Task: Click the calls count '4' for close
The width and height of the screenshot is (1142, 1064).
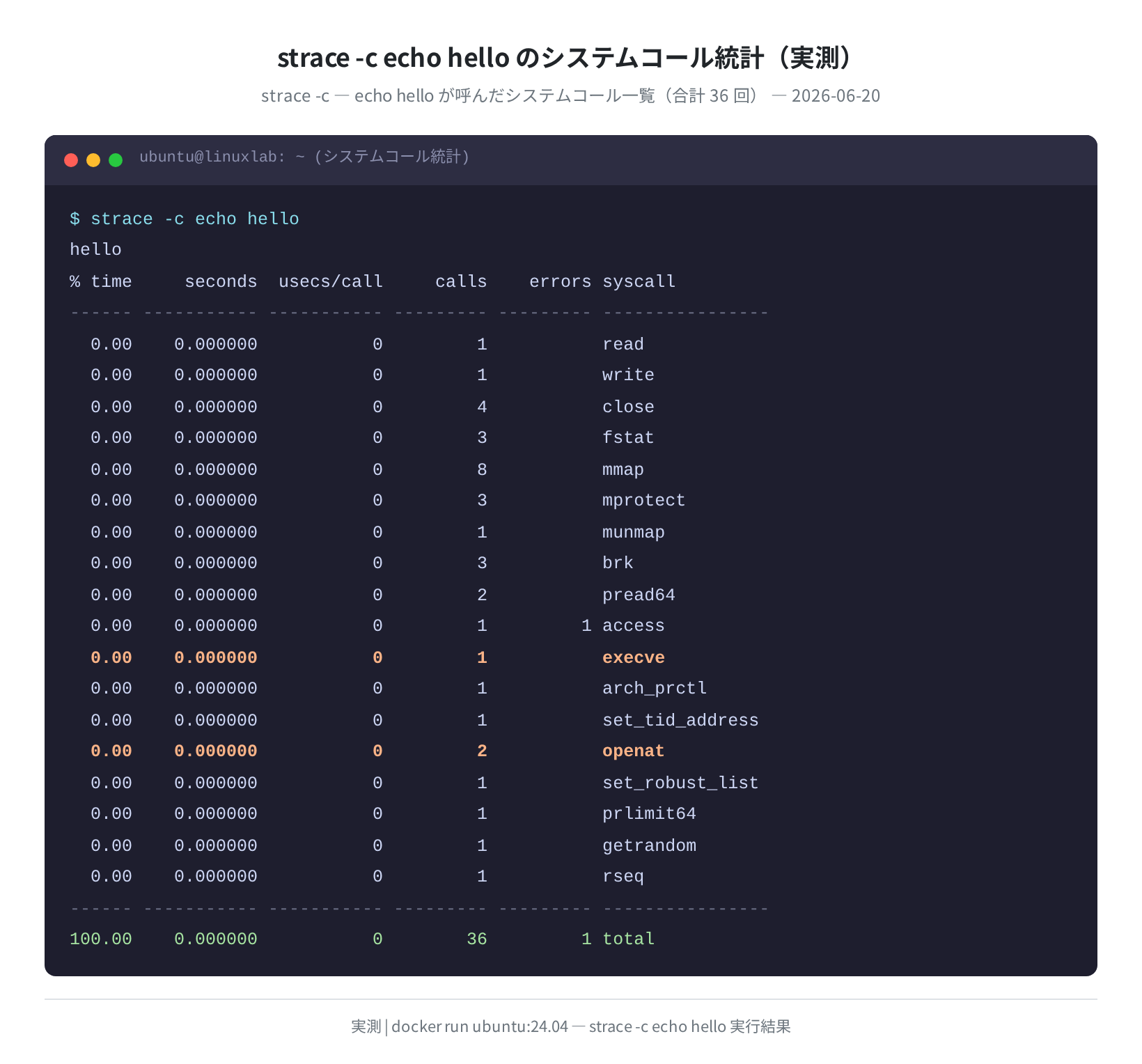Action: point(482,407)
